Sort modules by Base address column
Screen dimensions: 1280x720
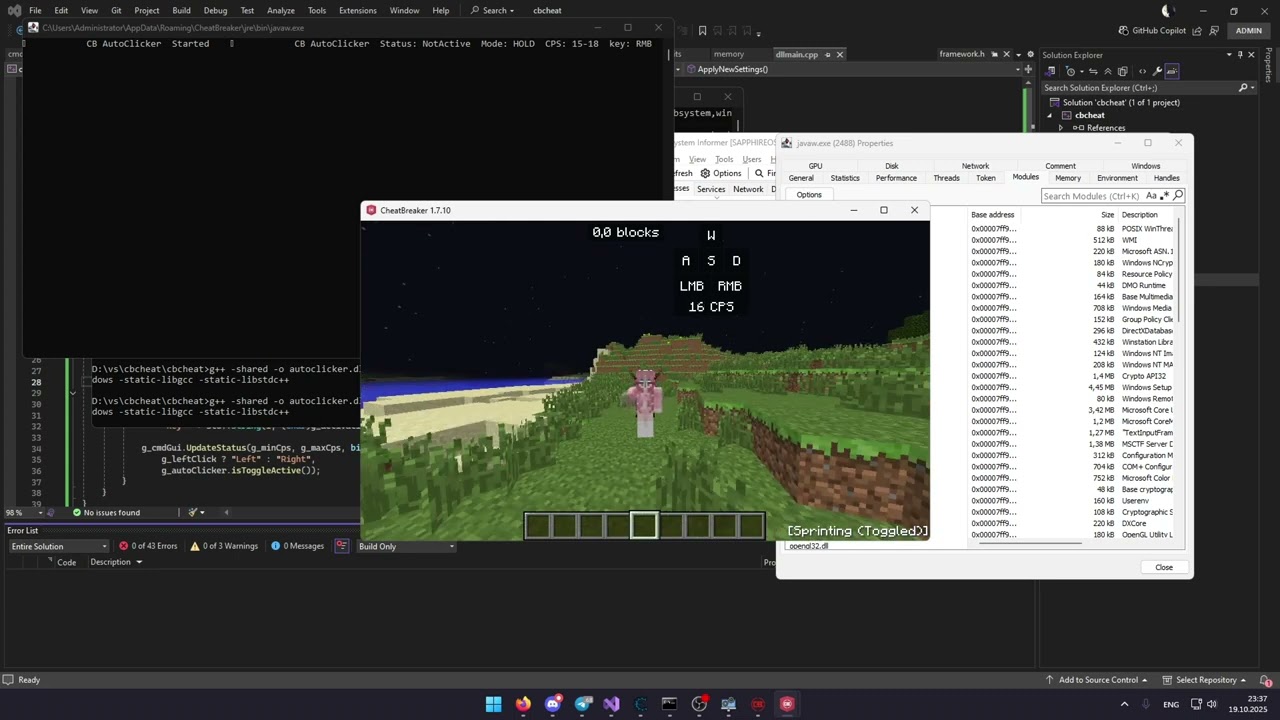coord(992,215)
